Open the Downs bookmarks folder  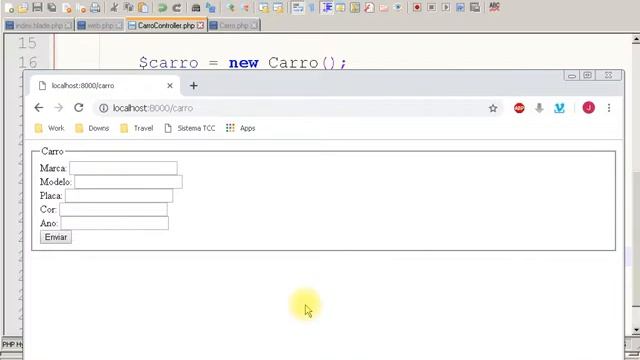[x=92, y=128]
